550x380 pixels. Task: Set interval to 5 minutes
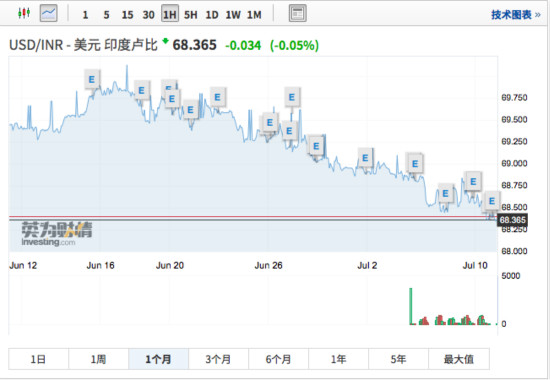(x=106, y=15)
